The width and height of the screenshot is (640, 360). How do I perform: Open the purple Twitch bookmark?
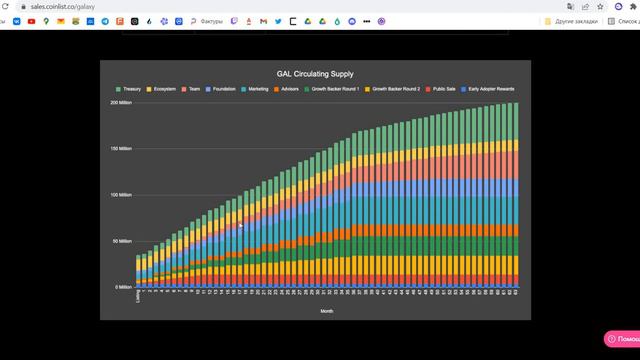click(234, 21)
